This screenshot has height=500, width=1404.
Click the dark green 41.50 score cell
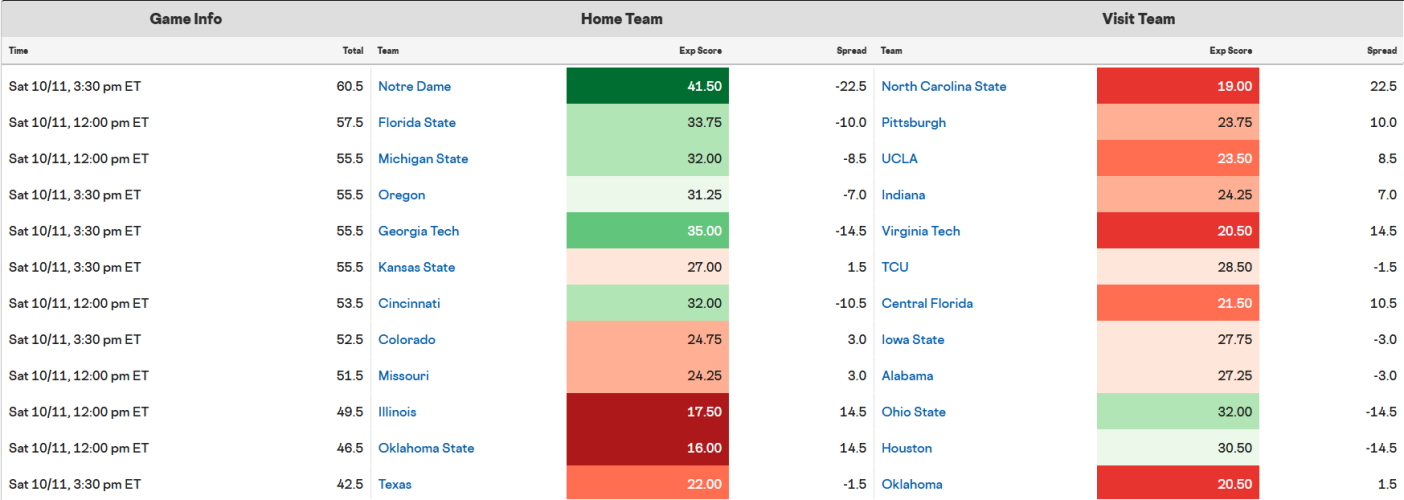pos(648,86)
